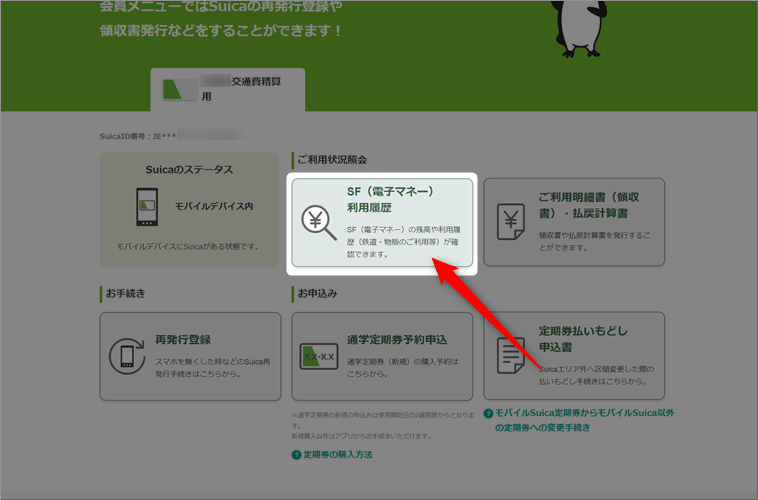
Task: Click the document icon in 定期券払いもどし申込書
Action: tap(510, 355)
